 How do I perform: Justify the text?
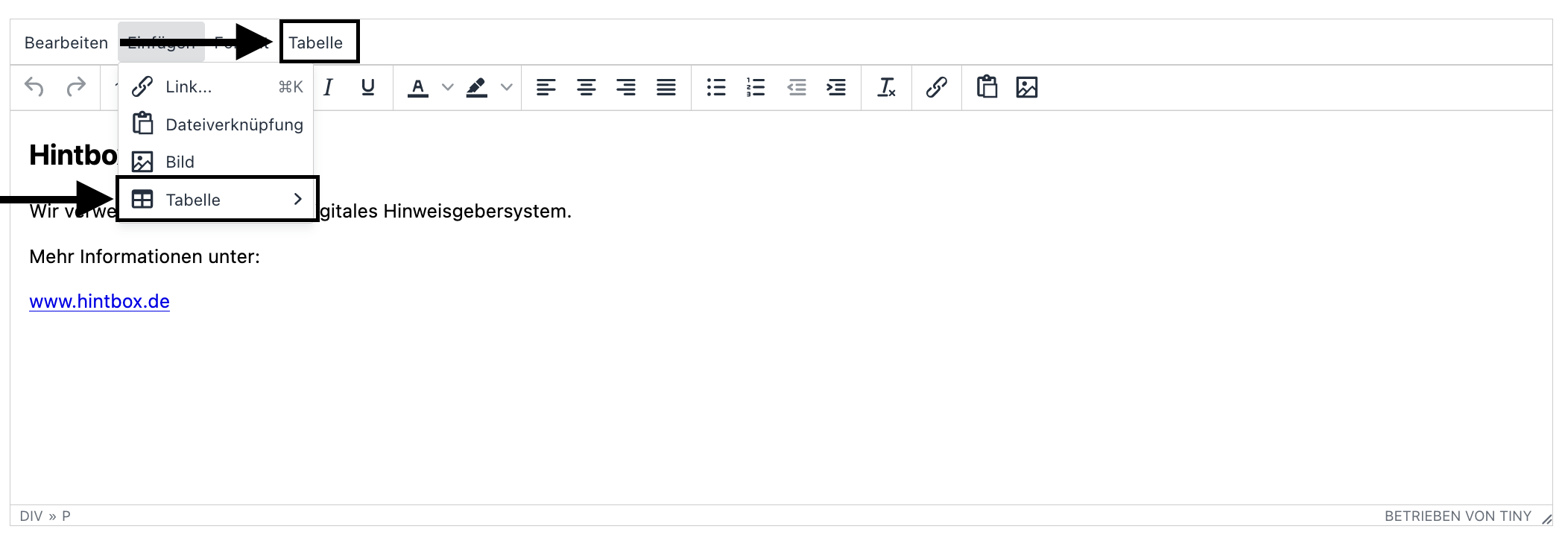[666, 87]
